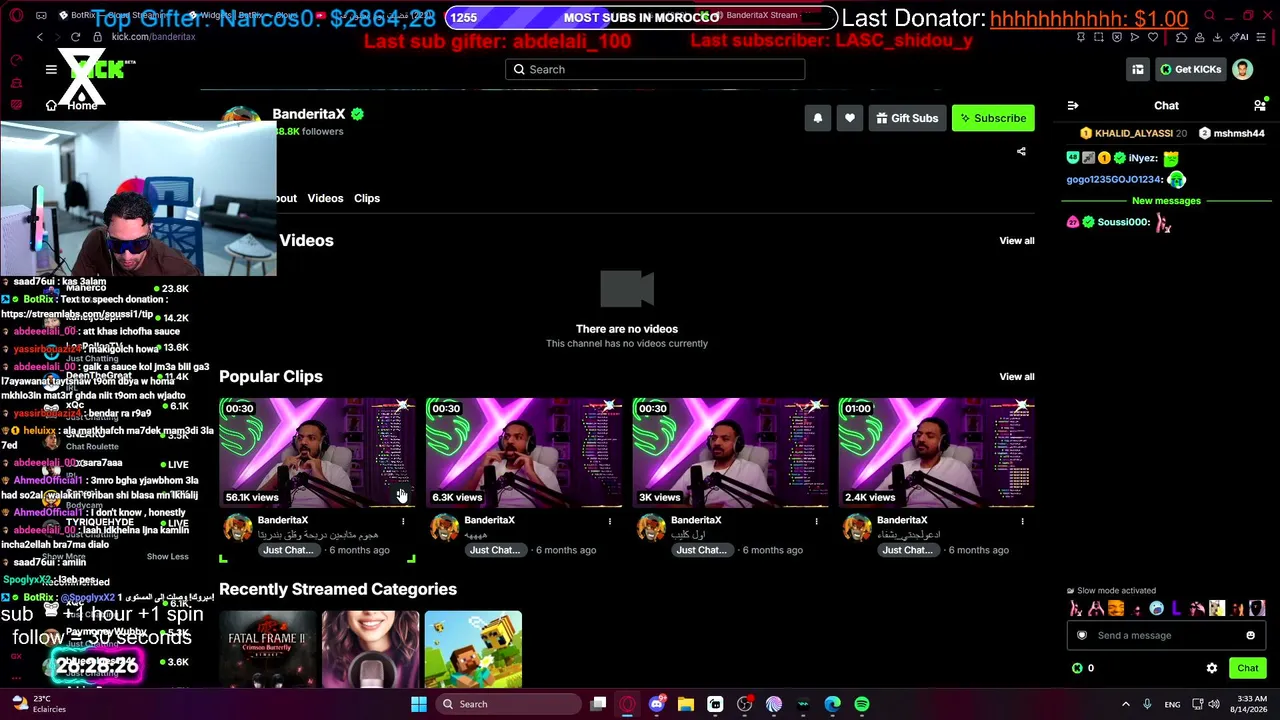The width and height of the screenshot is (1280, 720).
Task: Open Microsoft Edge from the taskbar
Action: (833, 704)
